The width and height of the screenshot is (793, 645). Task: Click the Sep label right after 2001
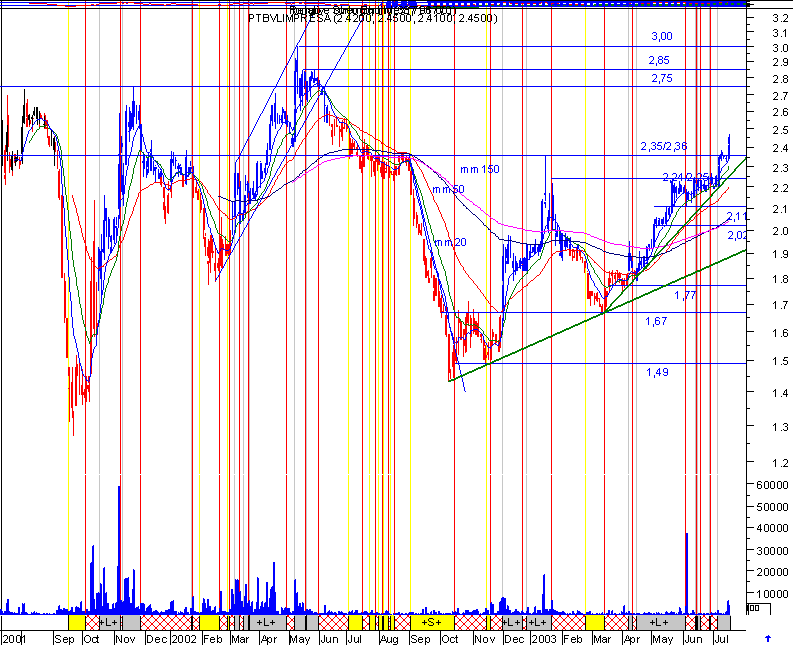point(64,639)
